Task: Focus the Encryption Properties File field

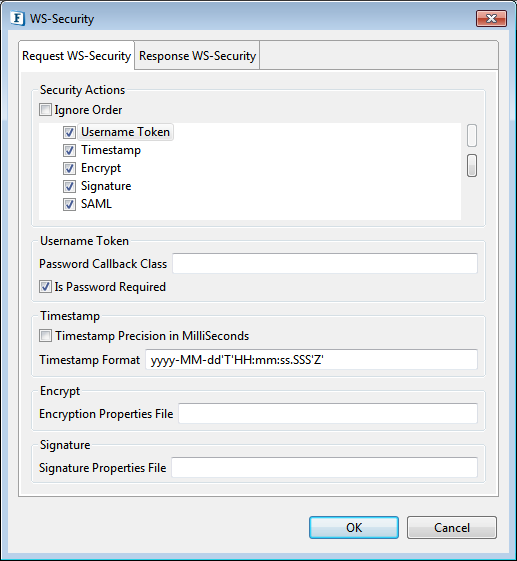Action: coord(328,414)
